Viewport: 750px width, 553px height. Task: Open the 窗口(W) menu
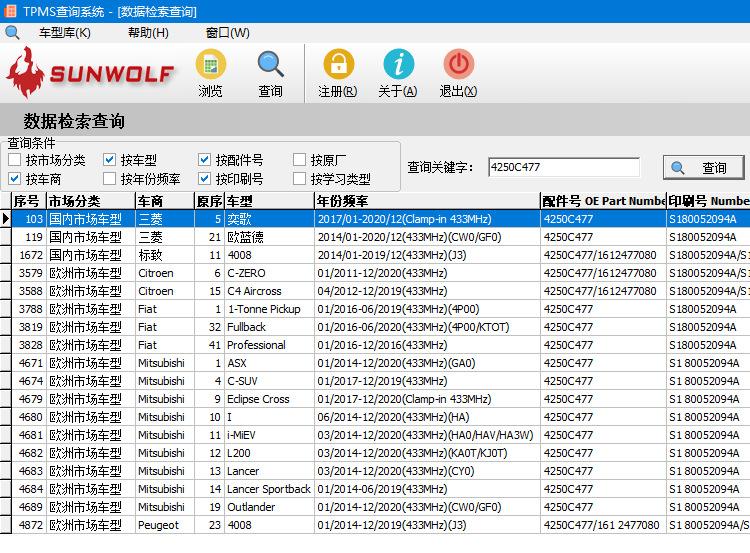click(x=227, y=33)
